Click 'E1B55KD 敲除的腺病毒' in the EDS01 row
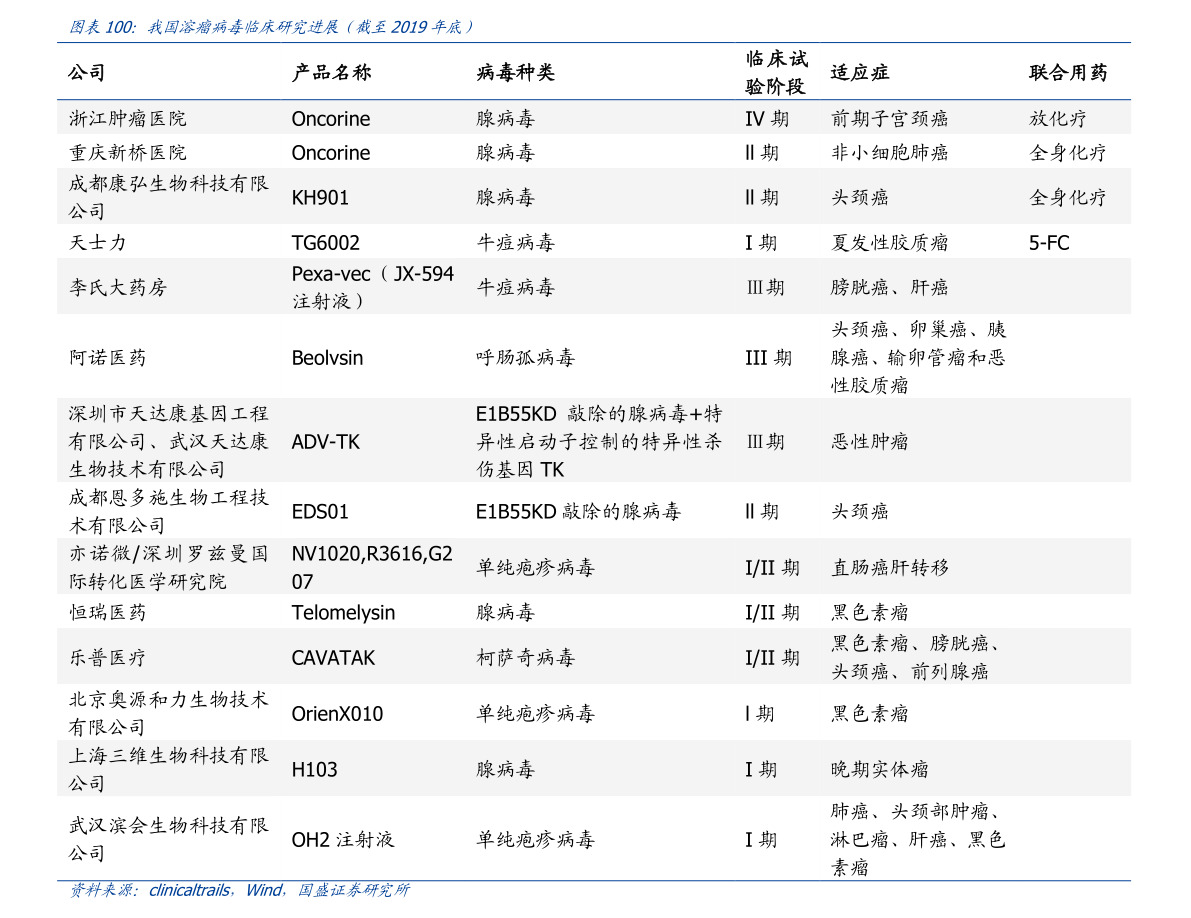 click(578, 512)
